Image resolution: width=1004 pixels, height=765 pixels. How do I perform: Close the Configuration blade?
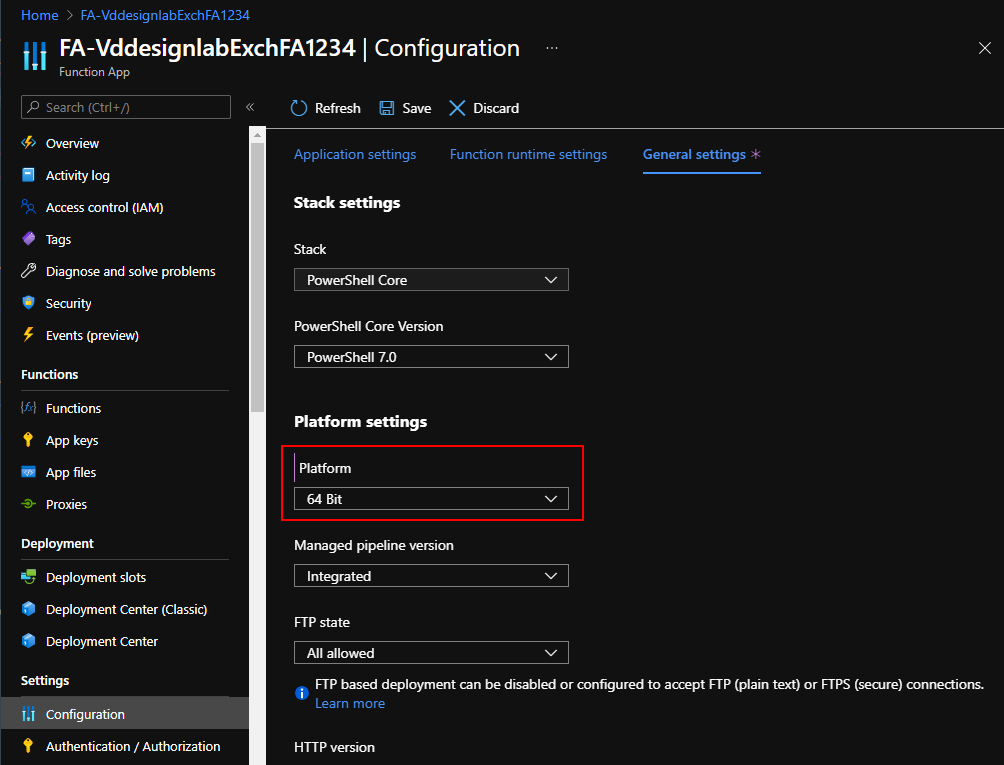[985, 48]
